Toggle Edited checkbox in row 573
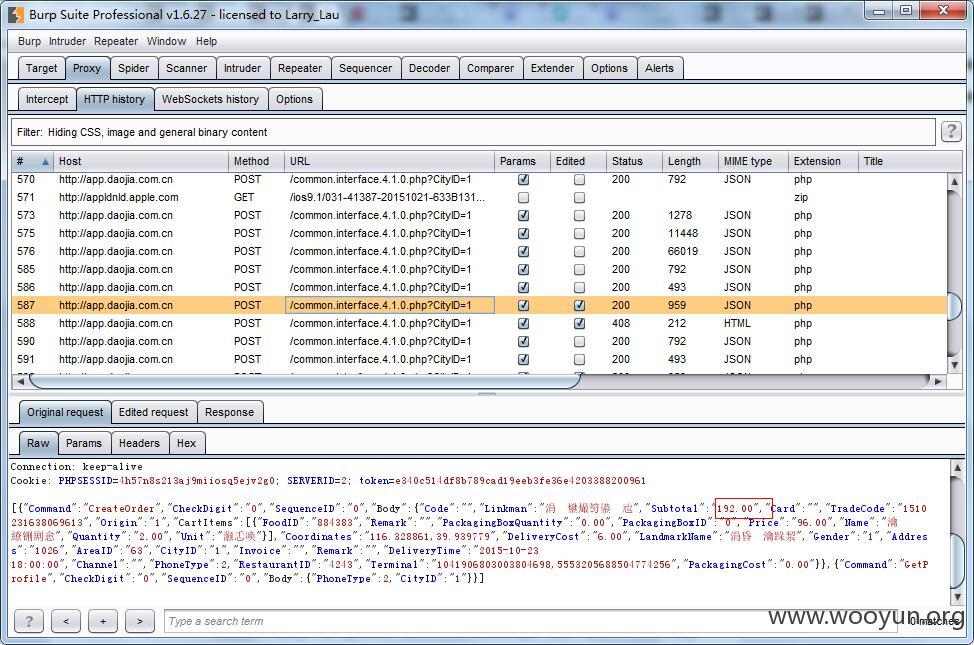This screenshot has width=974, height=645. tap(580, 216)
